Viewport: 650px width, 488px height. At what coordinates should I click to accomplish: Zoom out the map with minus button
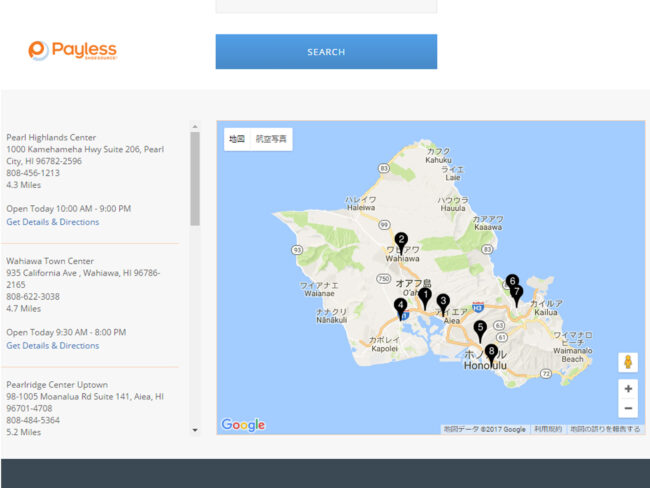pyautogui.click(x=628, y=408)
